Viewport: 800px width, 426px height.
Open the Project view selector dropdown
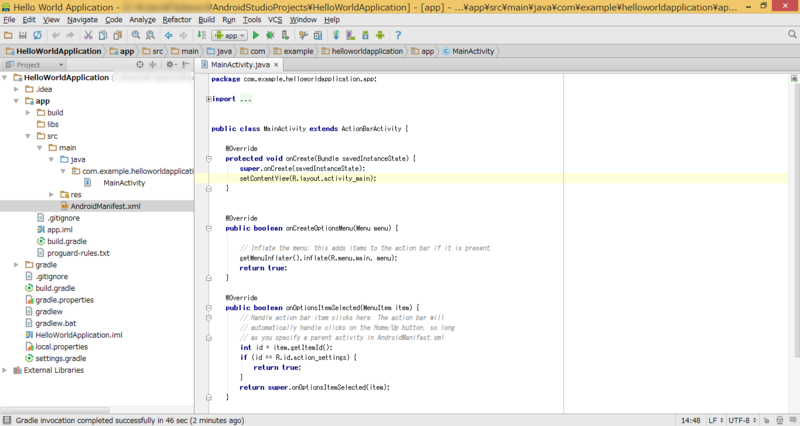(35, 65)
